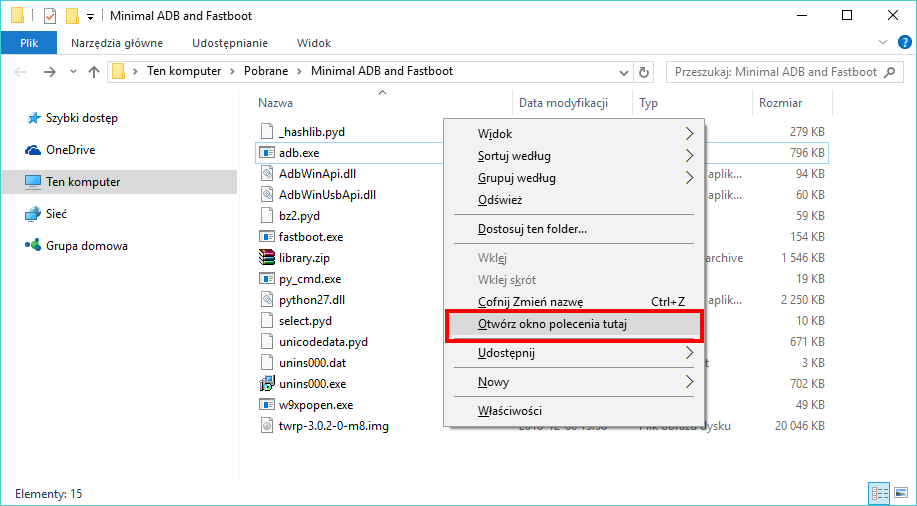The height and width of the screenshot is (506, 917).
Task: Click the fastboot.exe file icon
Action: 267,237
